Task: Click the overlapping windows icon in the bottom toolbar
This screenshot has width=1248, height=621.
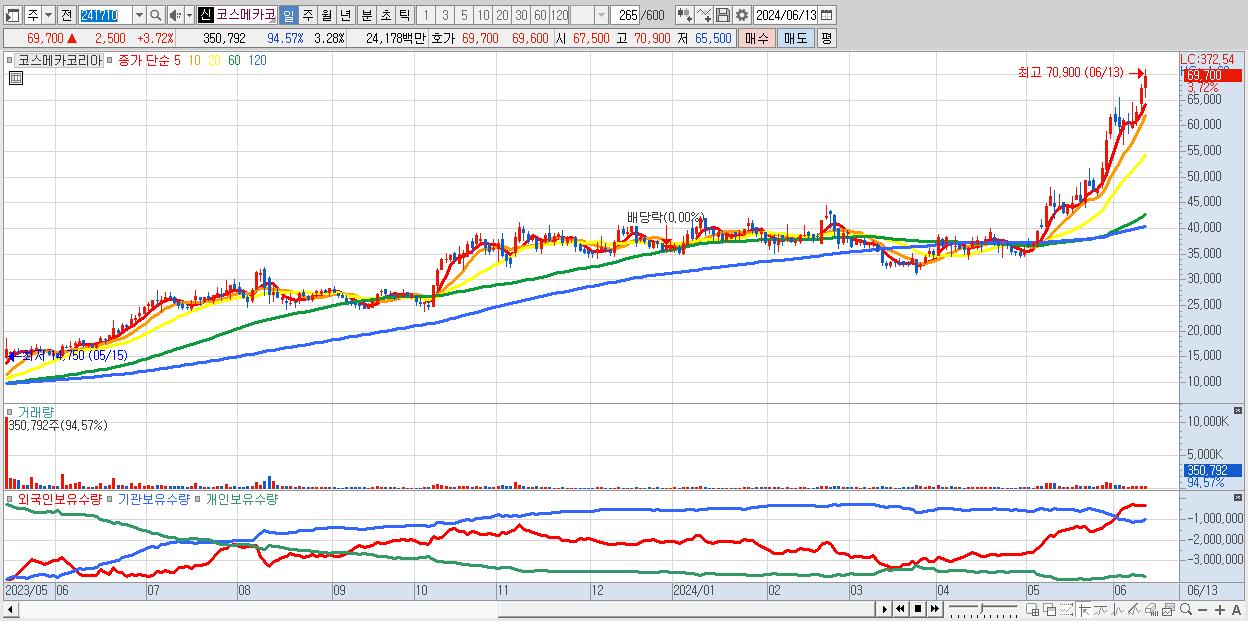Action: [1049, 609]
